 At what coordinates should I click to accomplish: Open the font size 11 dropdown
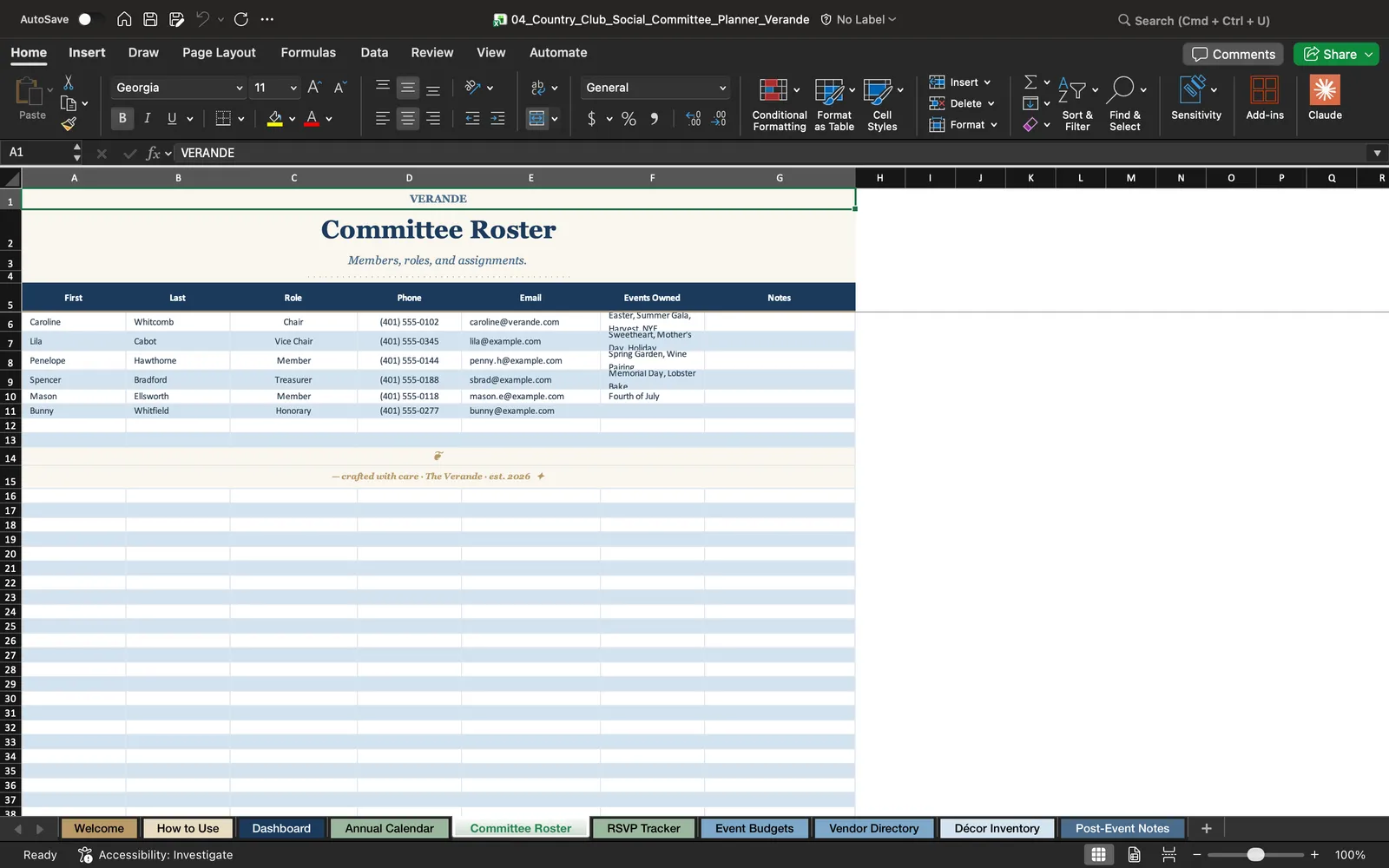(x=293, y=88)
